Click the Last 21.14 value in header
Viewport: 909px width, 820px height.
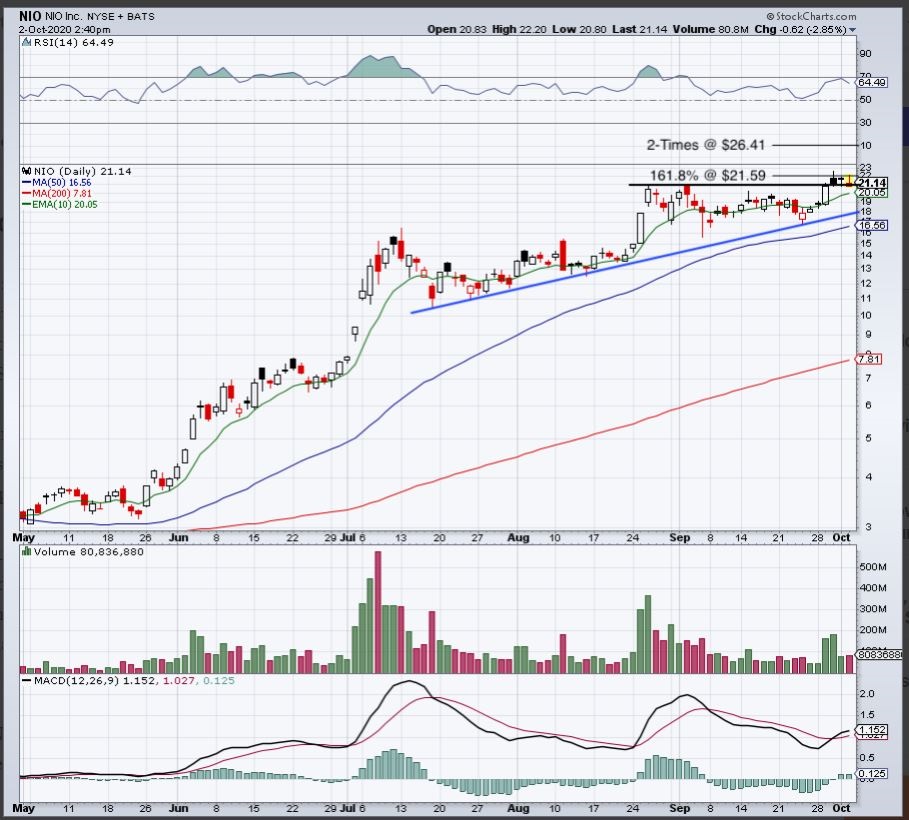click(x=639, y=30)
